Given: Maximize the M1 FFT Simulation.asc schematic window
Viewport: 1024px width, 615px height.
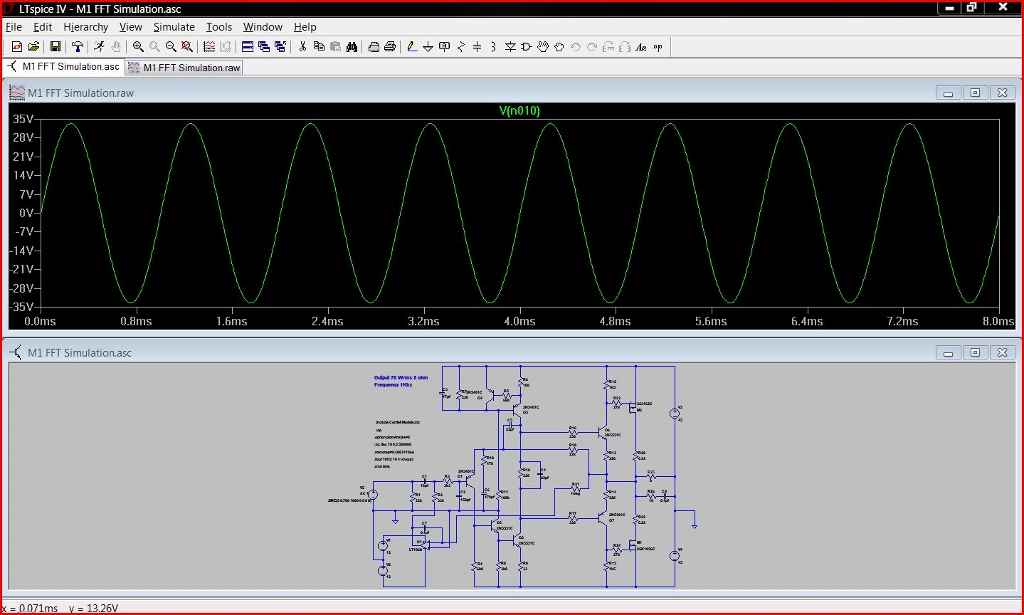Looking at the screenshot, I should click(975, 353).
